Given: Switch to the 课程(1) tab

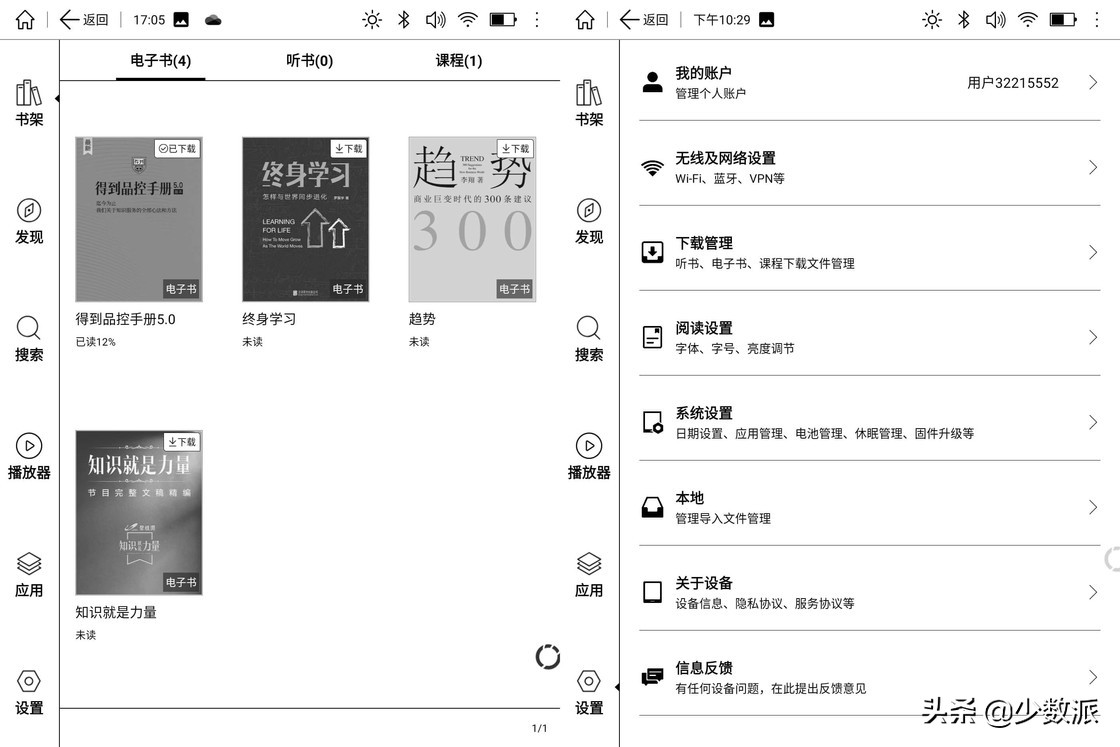Looking at the screenshot, I should pyautogui.click(x=459, y=61).
